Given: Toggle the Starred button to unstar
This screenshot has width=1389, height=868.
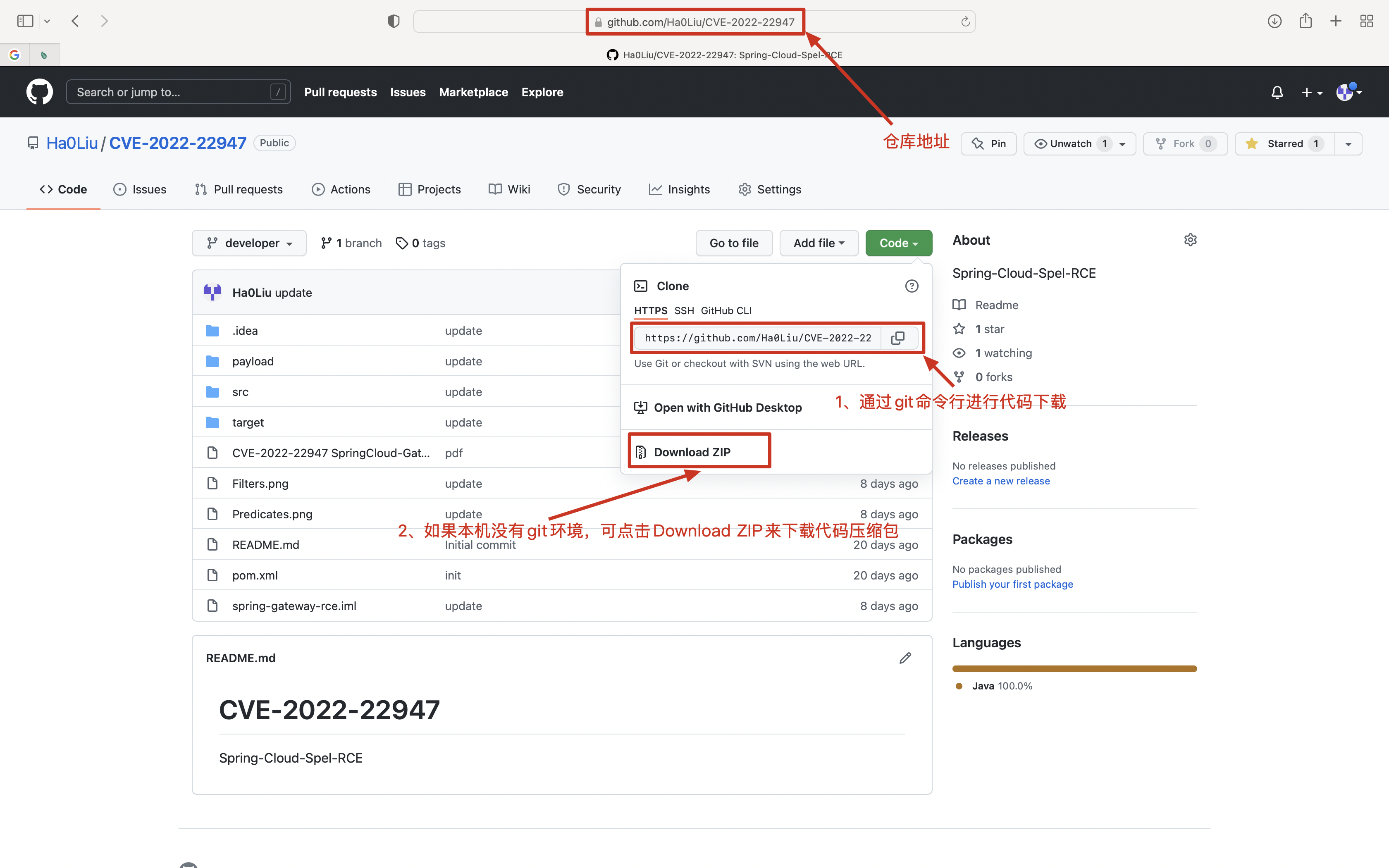Looking at the screenshot, I should pos(1284,143).
